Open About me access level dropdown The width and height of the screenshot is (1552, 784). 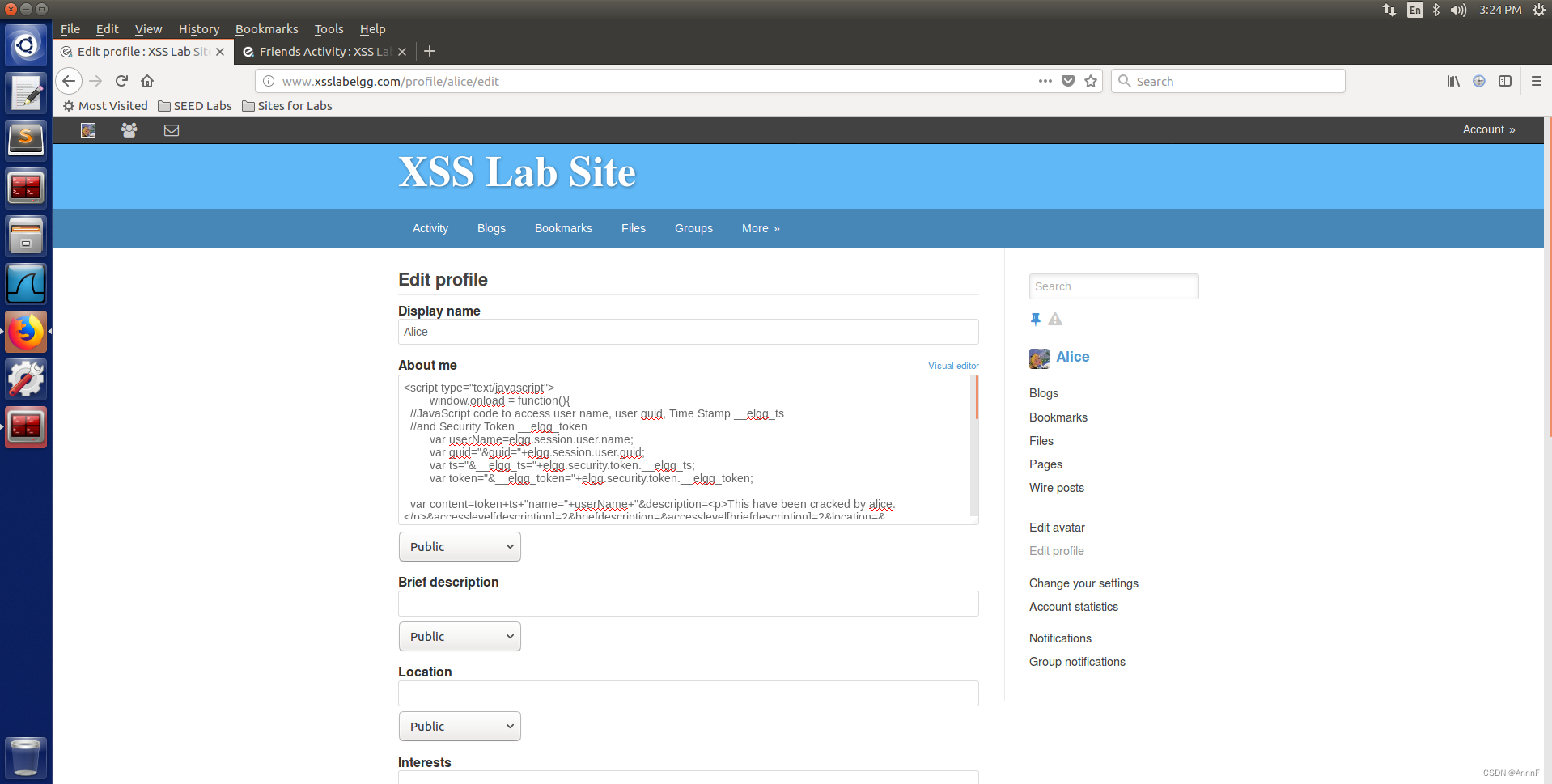click(x=460, y=547)
